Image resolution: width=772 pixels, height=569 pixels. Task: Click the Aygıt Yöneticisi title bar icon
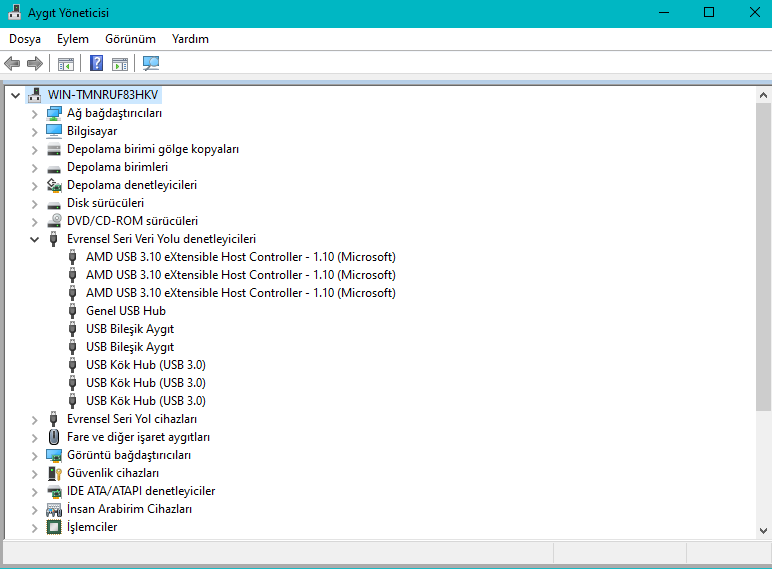click(x=14, y=12)
